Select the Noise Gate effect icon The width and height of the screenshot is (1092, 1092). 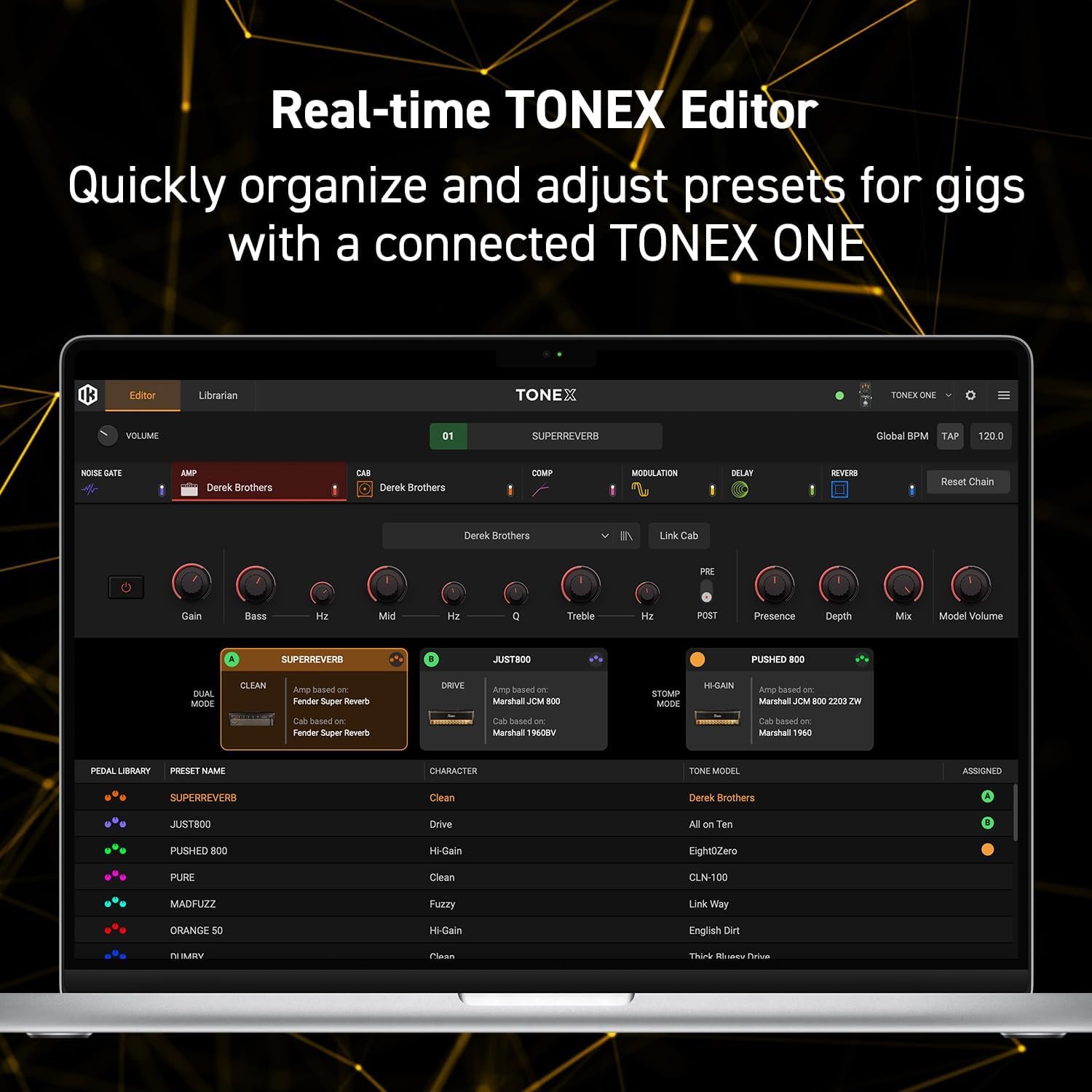point(90,490)
